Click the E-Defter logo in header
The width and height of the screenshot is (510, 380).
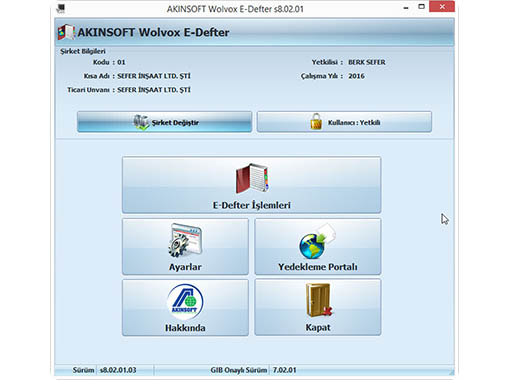pos(66,32)
